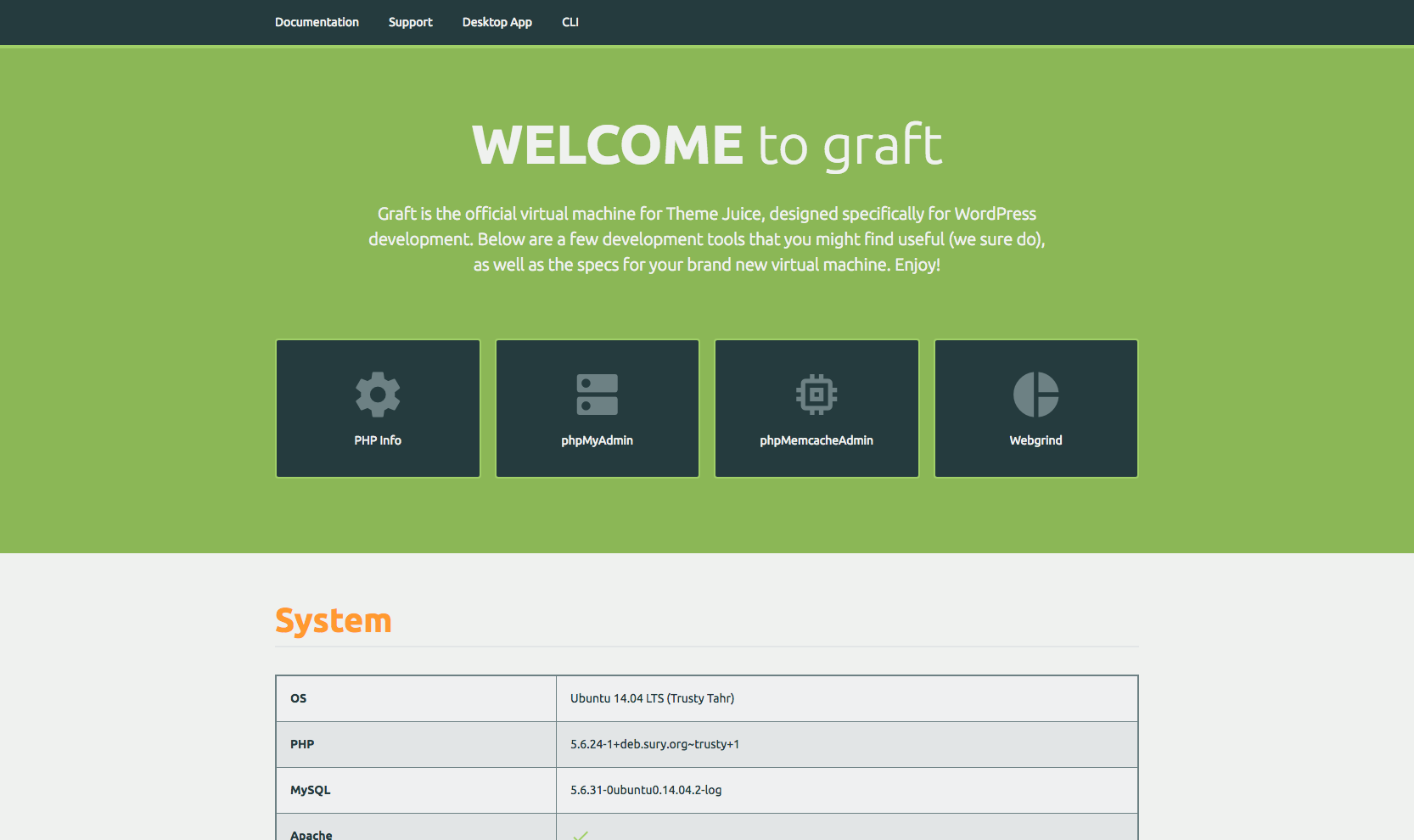This screenshot has width=1414, height=840.
Task: Open the PHP Info label link
Action: 378,440
